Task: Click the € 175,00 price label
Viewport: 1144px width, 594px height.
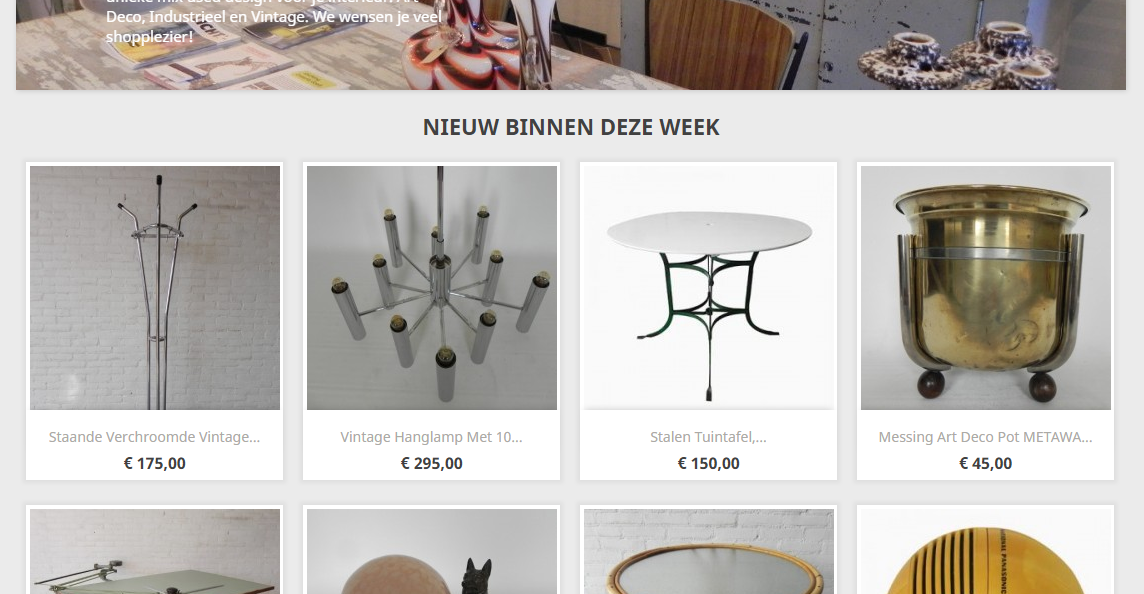Action: click(x=155, y=463)
